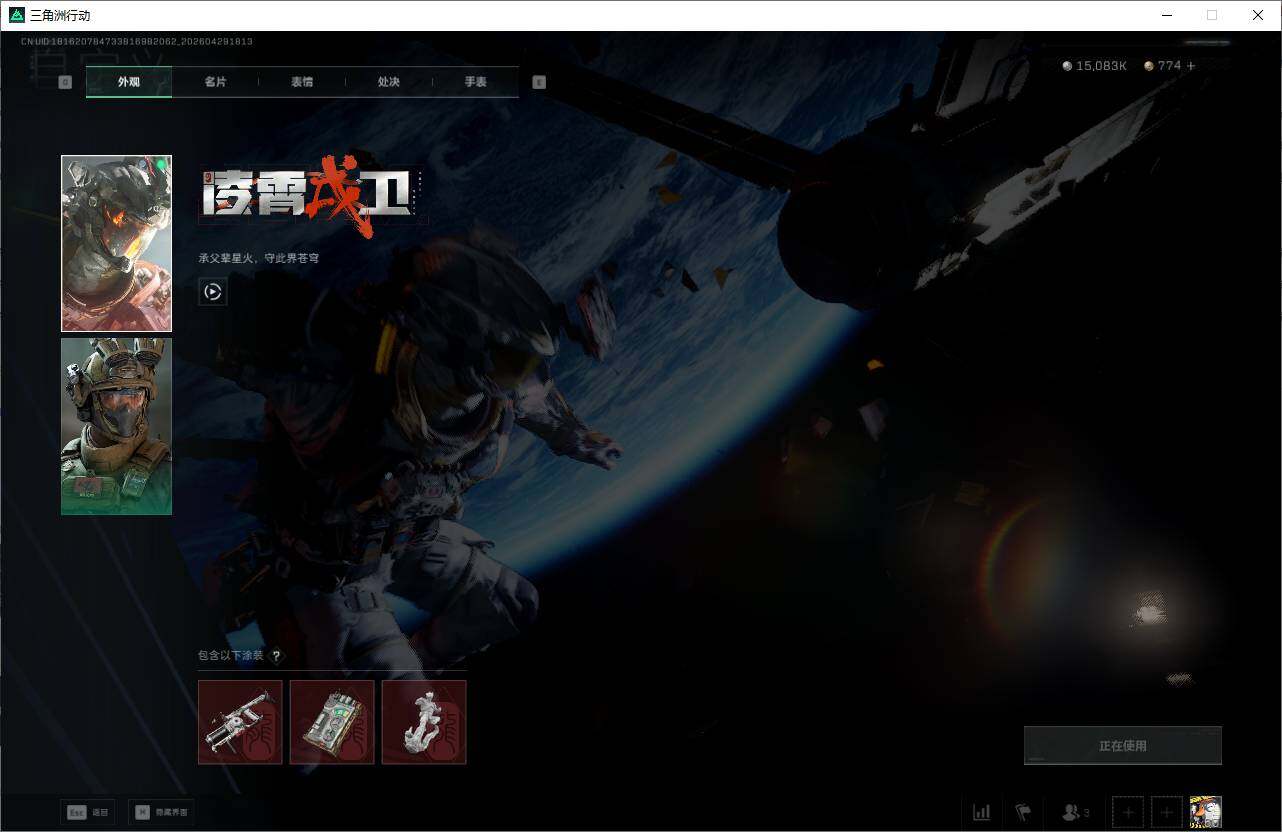Viewport: 1282px width, 832px height.
Task: Select the 外观 tab
Action: click(x=129, y=82)
